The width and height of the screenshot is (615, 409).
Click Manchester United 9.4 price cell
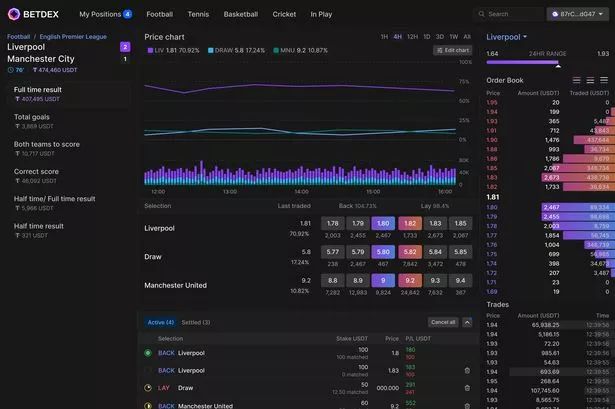pyautogui.click(x=460, y=281)
